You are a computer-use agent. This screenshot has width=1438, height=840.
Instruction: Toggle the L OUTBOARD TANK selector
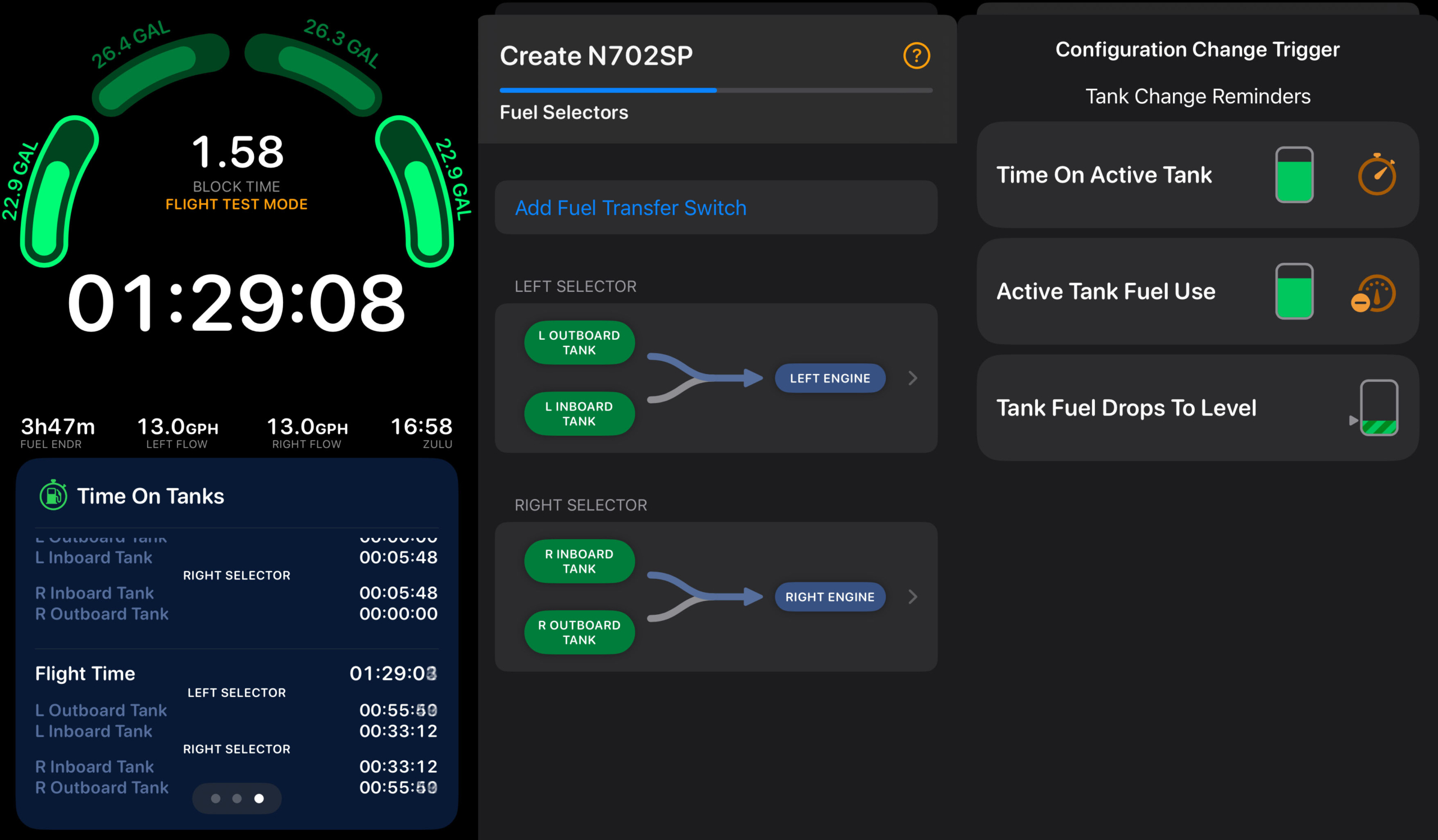coord(579,342)
